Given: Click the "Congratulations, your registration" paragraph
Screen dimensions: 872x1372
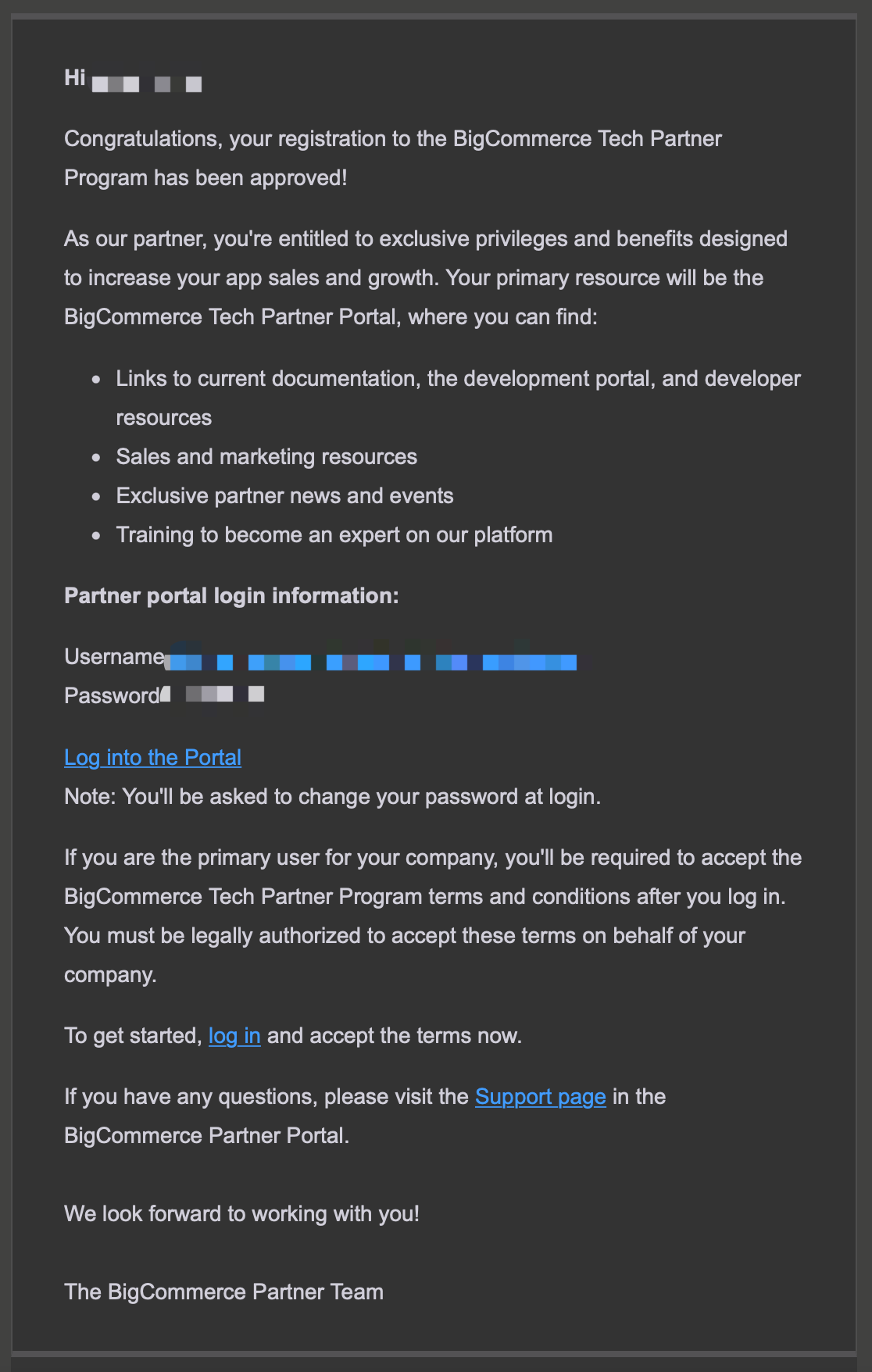Looking at the screenshot, I should coord(393,158).
